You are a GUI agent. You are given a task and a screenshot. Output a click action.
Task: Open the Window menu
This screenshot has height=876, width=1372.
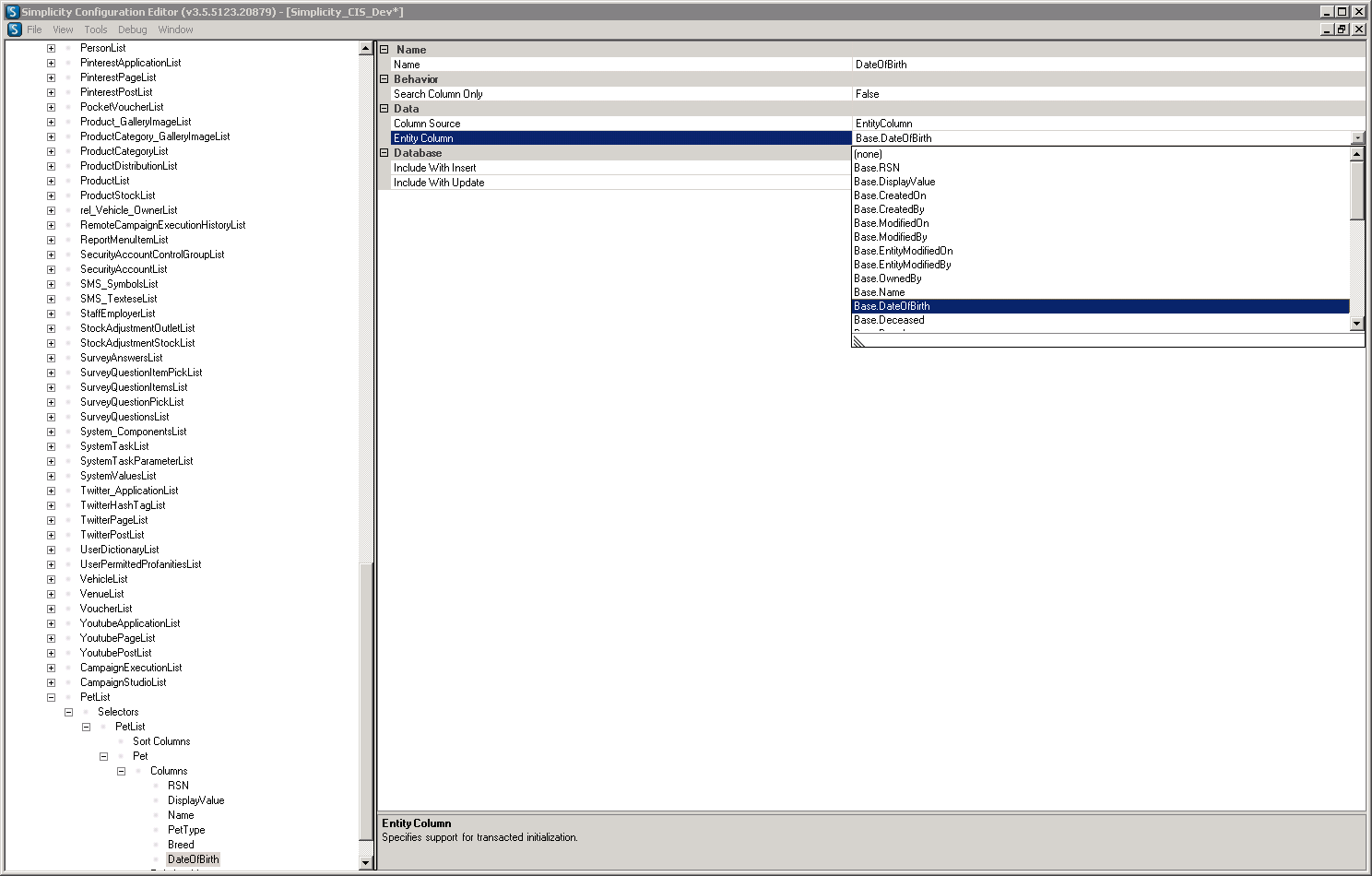tap(175, 30)
